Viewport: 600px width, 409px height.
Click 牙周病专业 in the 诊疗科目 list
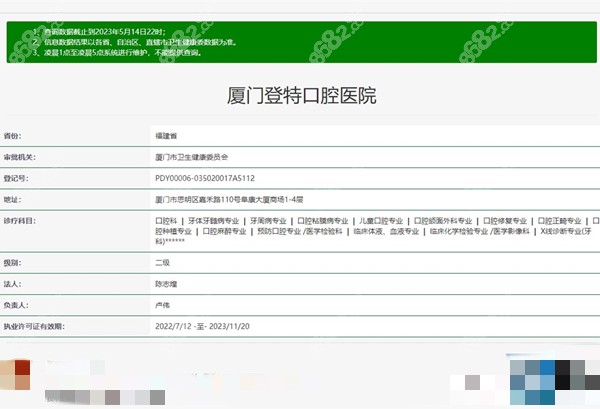point(268,221)
